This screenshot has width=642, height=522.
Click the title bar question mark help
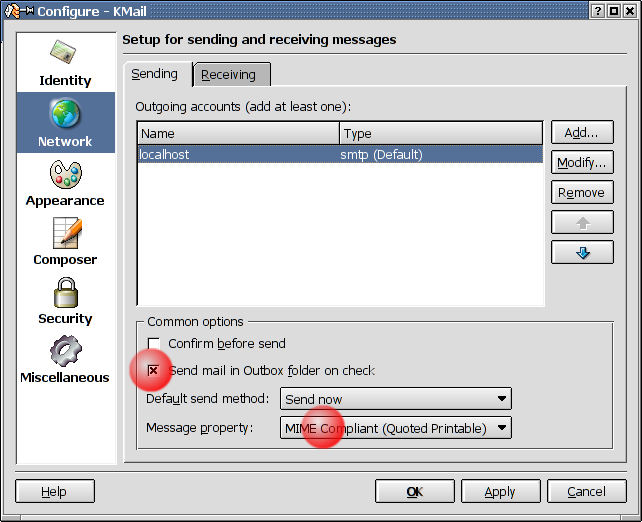click(x=598, y=11)
